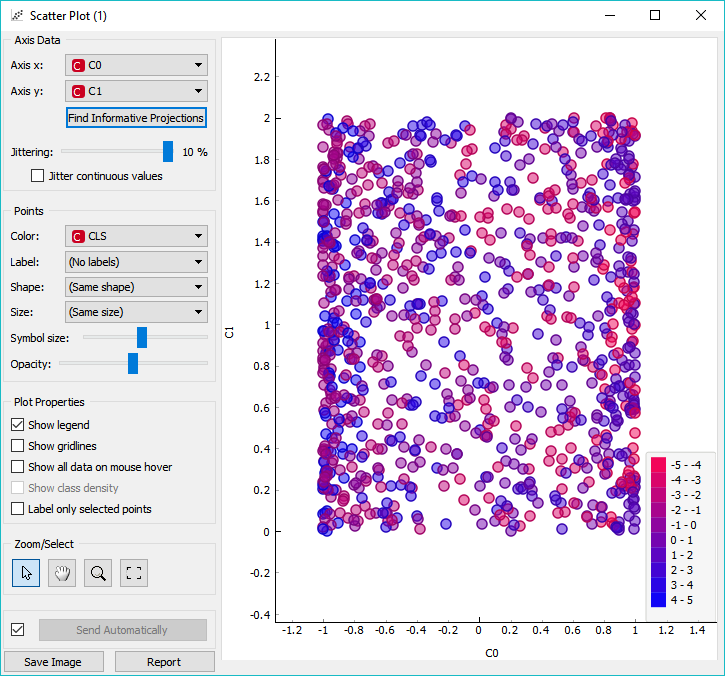The image size is (725, 676).
Task: Expand the Label dropdown showing No labels
Action: click(x=136, y=262)
